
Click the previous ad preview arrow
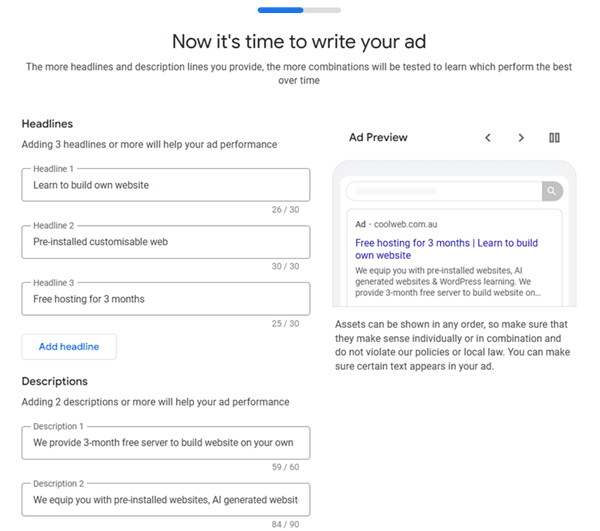coord(488,138)
